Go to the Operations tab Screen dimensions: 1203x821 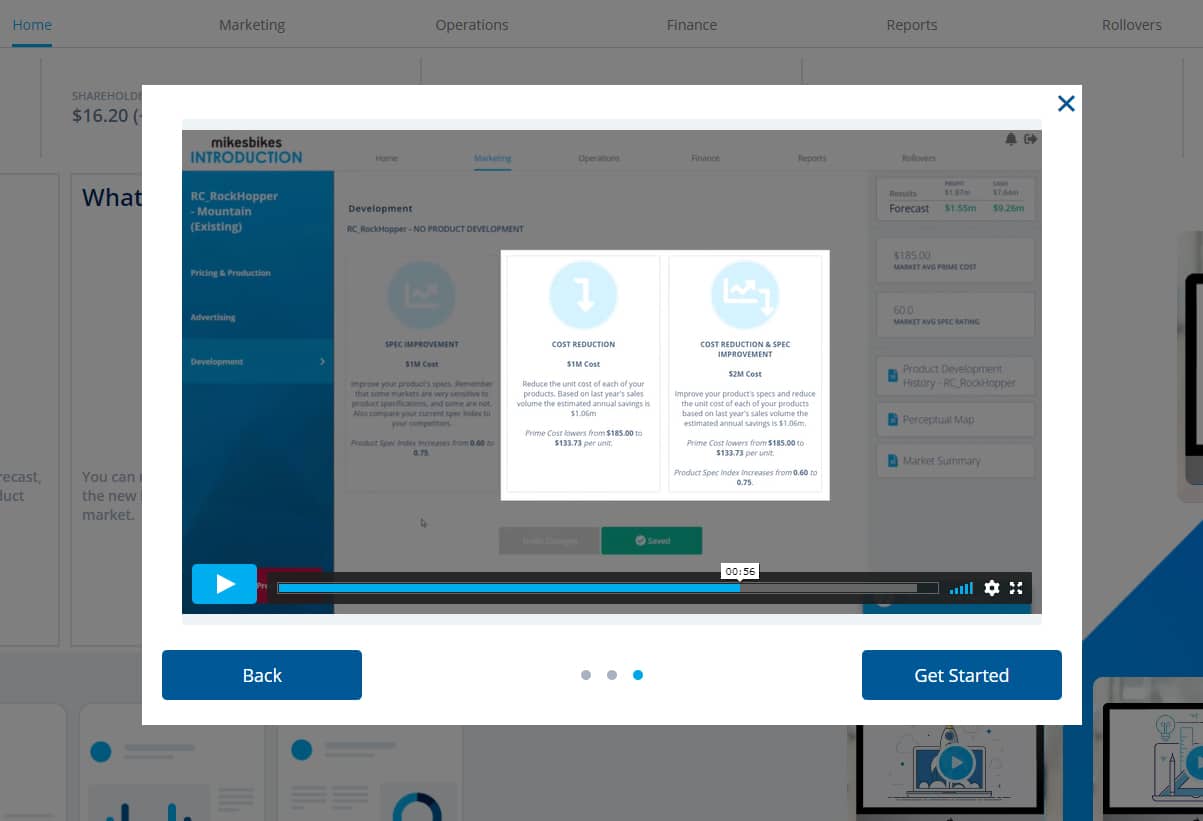pyautogui.click(x=472, y=25)
